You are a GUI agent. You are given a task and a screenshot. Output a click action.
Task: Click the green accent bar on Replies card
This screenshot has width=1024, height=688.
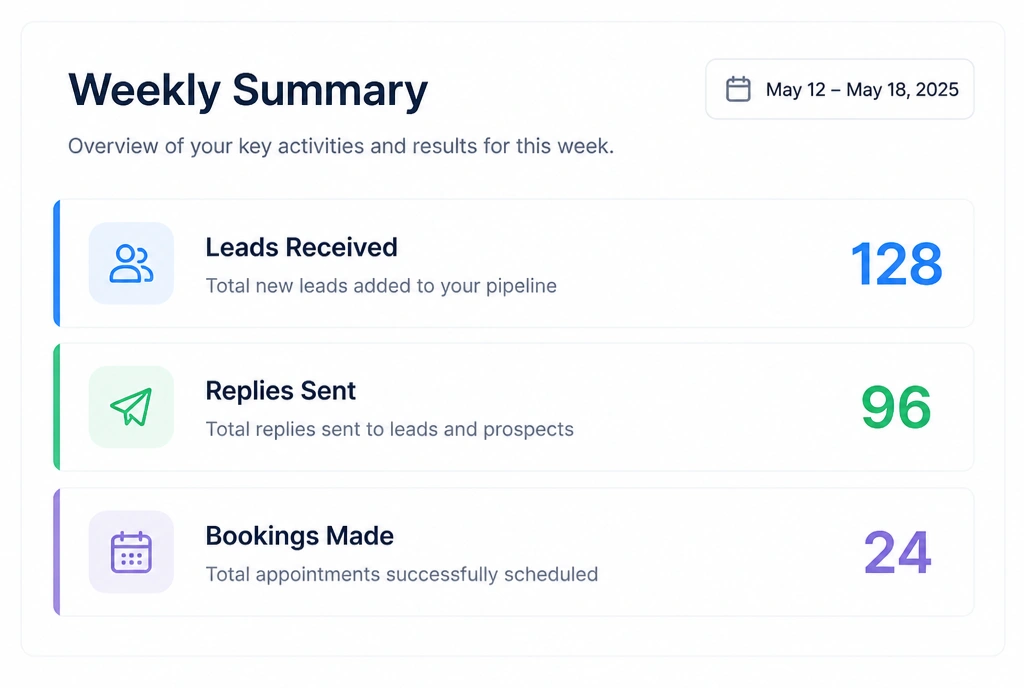tap(57, 407)
